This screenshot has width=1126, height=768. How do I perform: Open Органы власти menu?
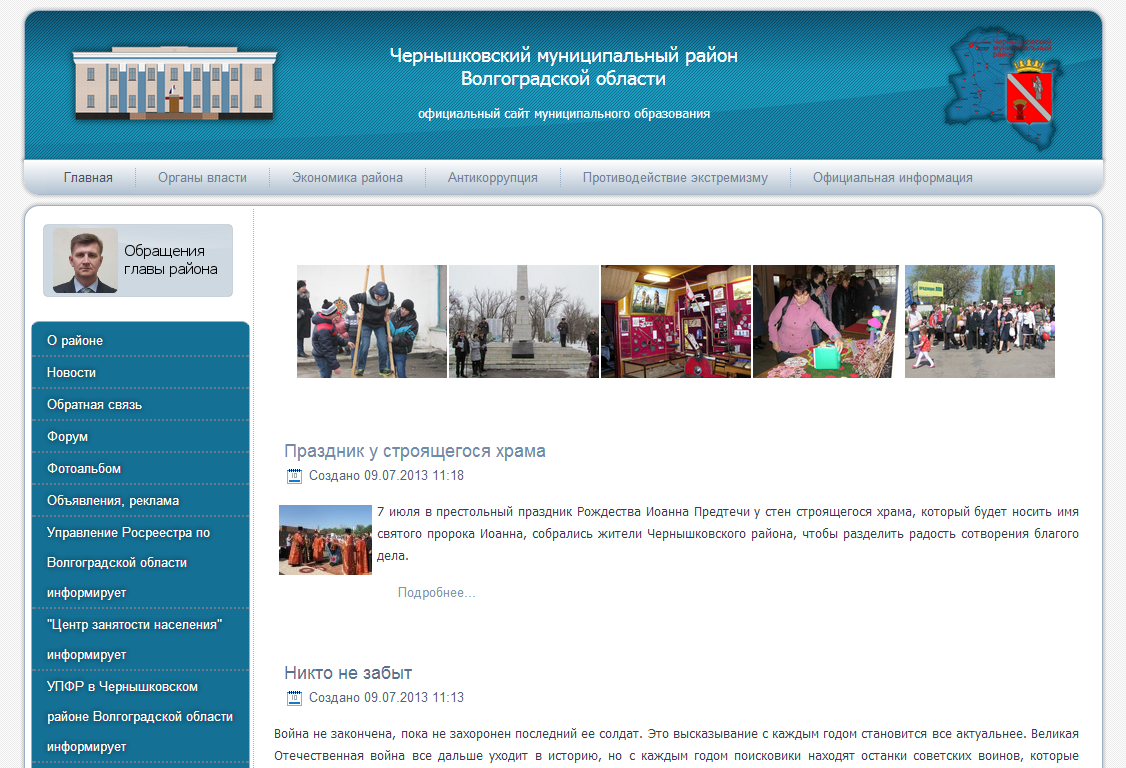pyautogui.click(x=203, y=177)
